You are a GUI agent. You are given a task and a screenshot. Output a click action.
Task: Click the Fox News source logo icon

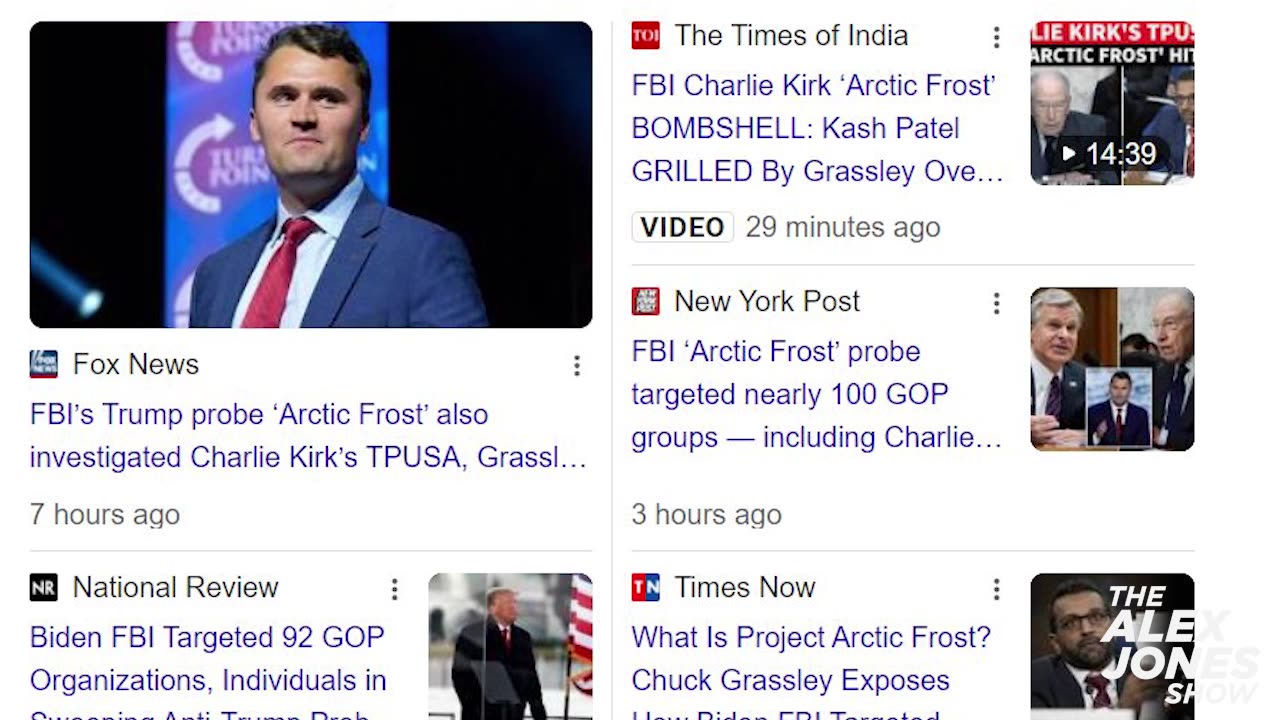44,365
